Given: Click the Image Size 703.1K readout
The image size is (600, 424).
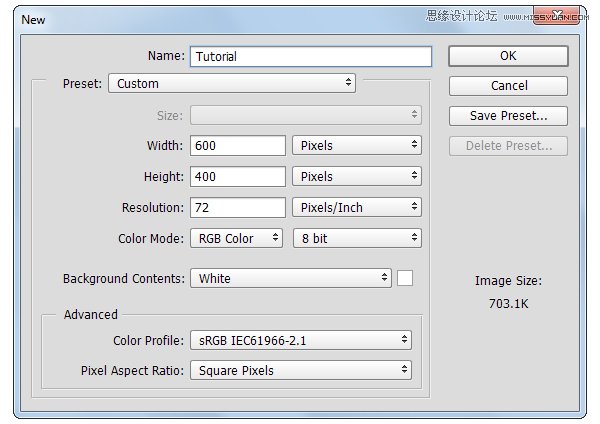Looking at the screenshot, I should coord(508,302).
